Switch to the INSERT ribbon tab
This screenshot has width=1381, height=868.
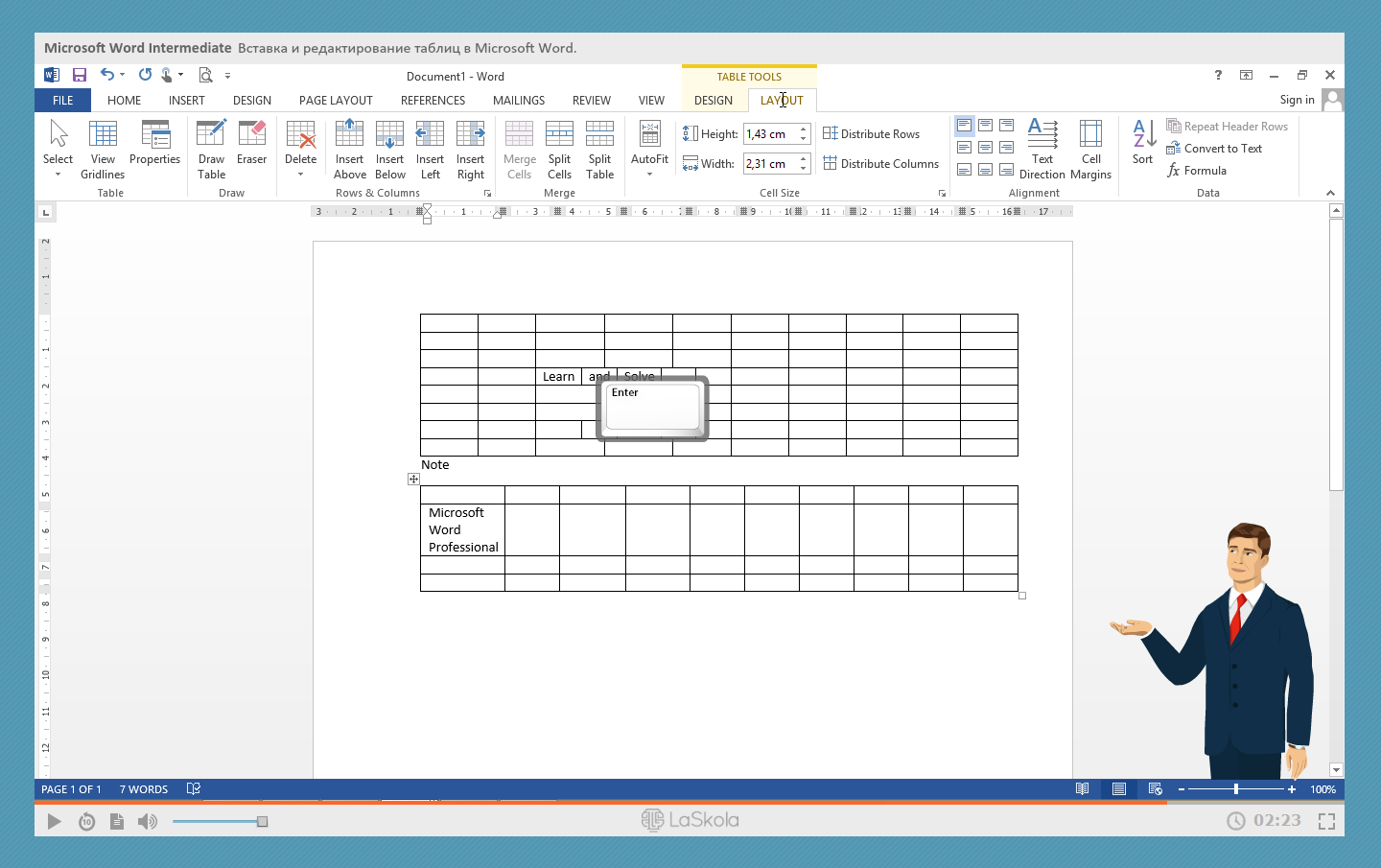(186, 101)
